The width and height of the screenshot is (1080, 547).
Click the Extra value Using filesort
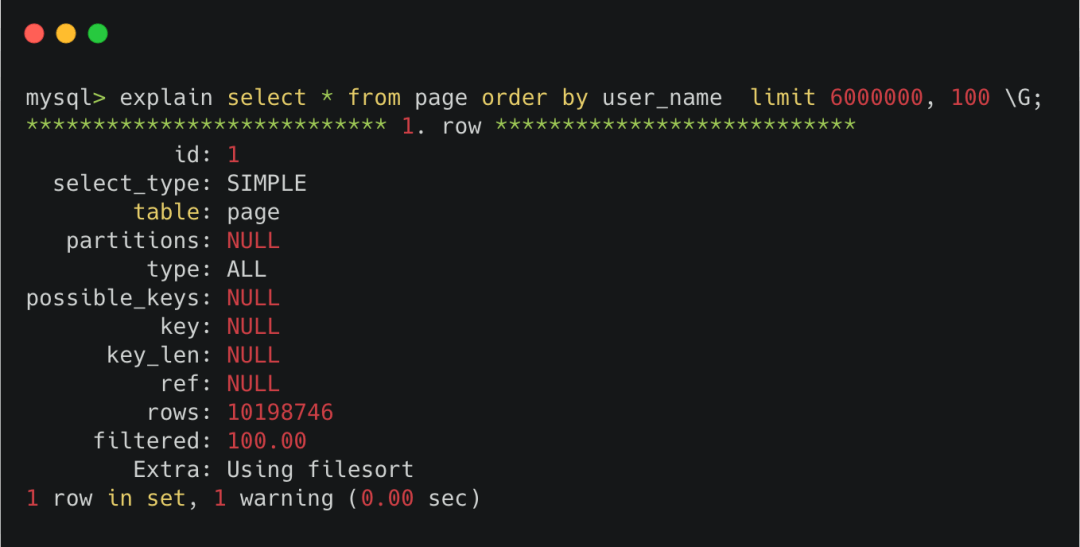pyautogui.click(x=320, y=470)
